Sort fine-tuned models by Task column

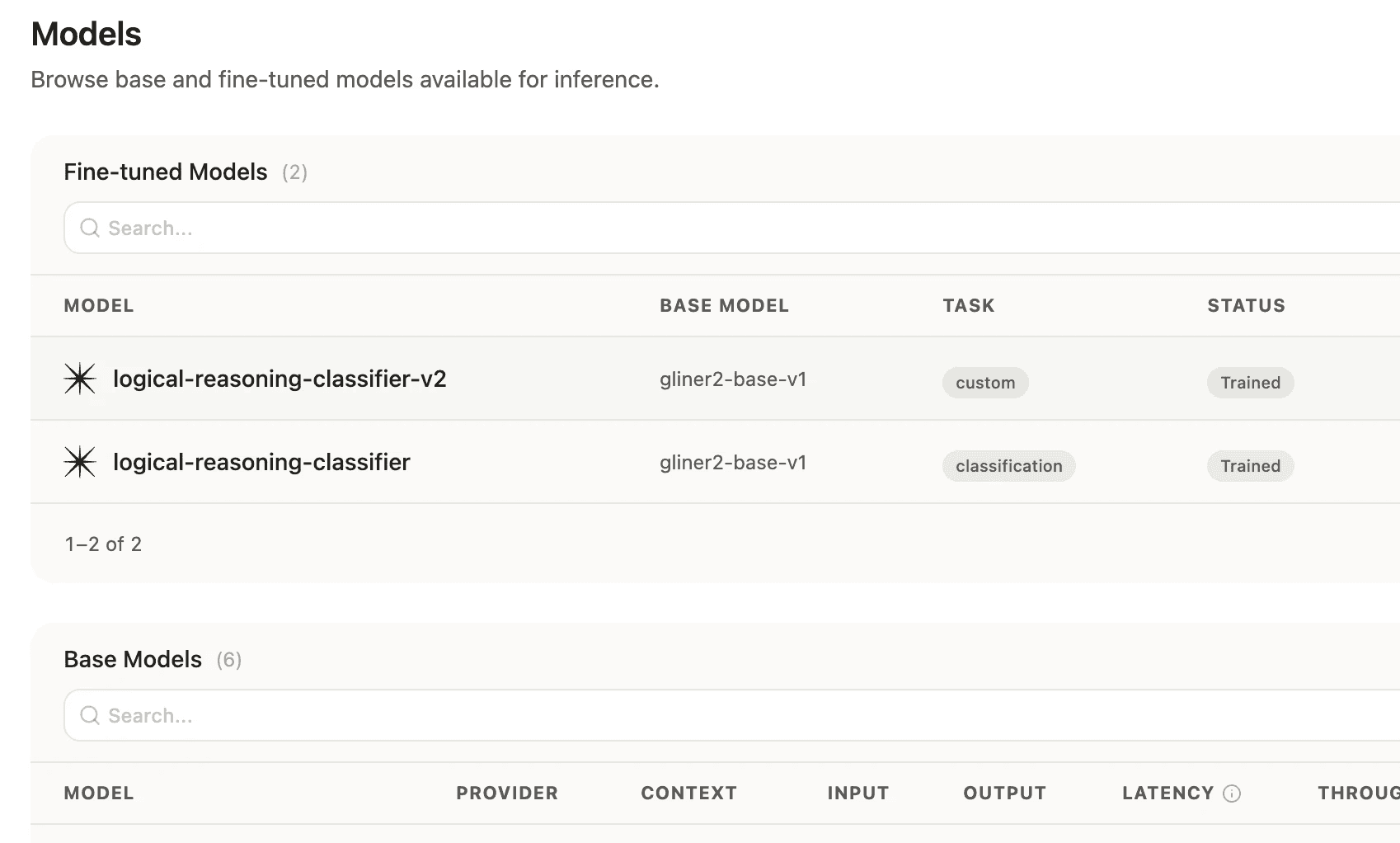[969, 306]
